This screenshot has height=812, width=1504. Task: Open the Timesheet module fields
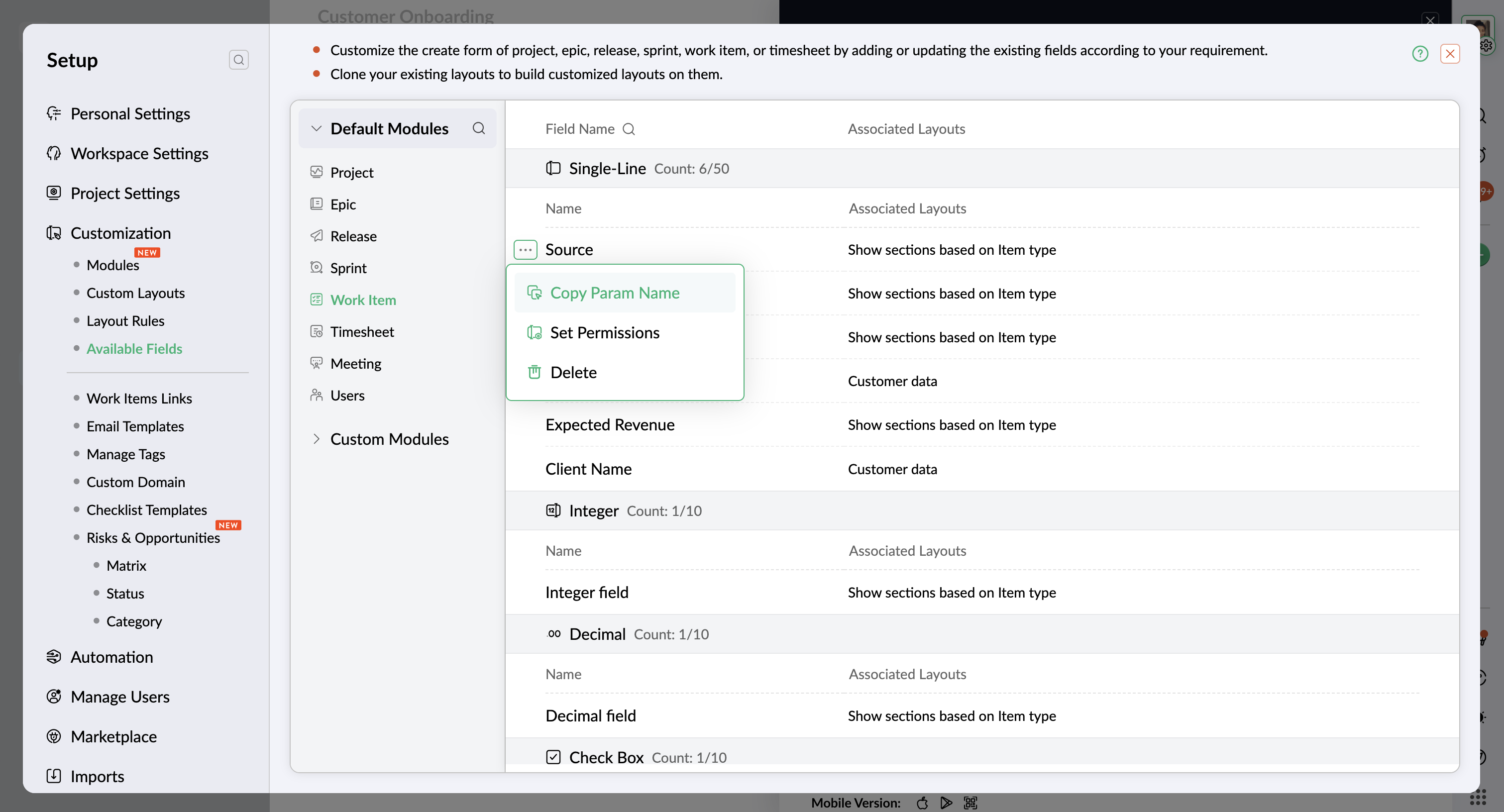point(361,331)
